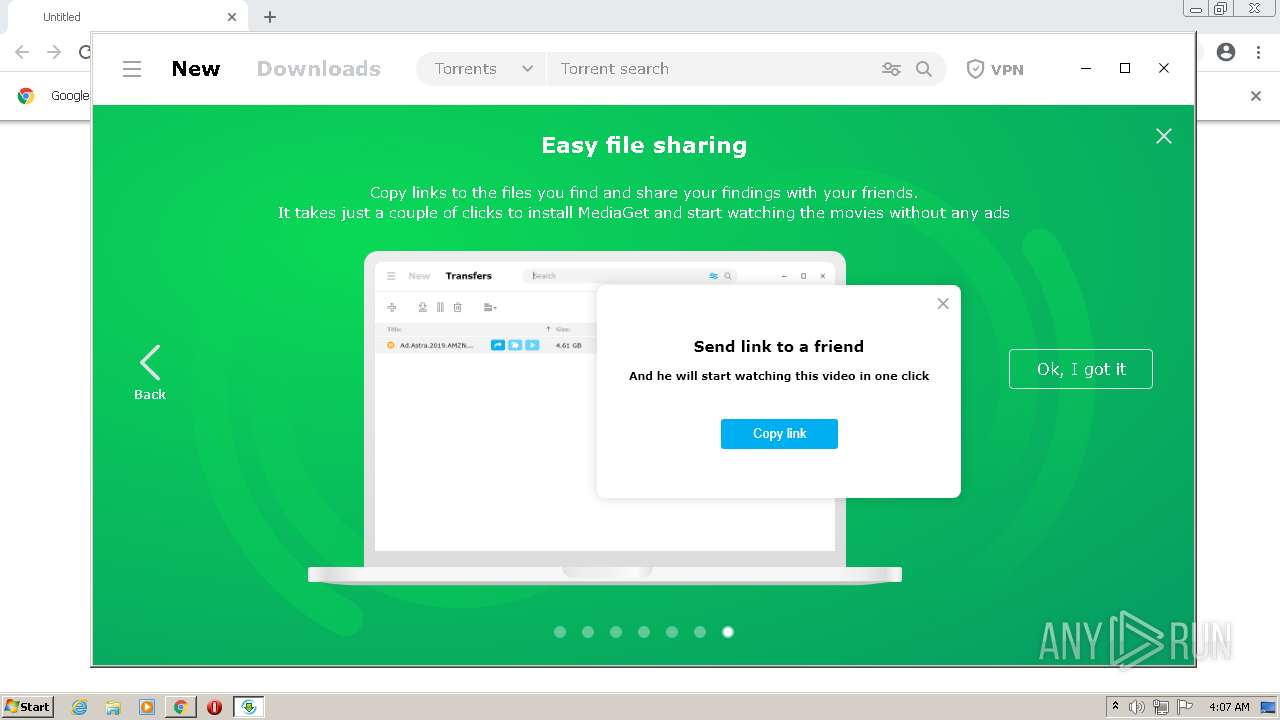The image size is (1280, 720).
Task: Open Opera icon on taskbar
Action: [x=214, y=707]
